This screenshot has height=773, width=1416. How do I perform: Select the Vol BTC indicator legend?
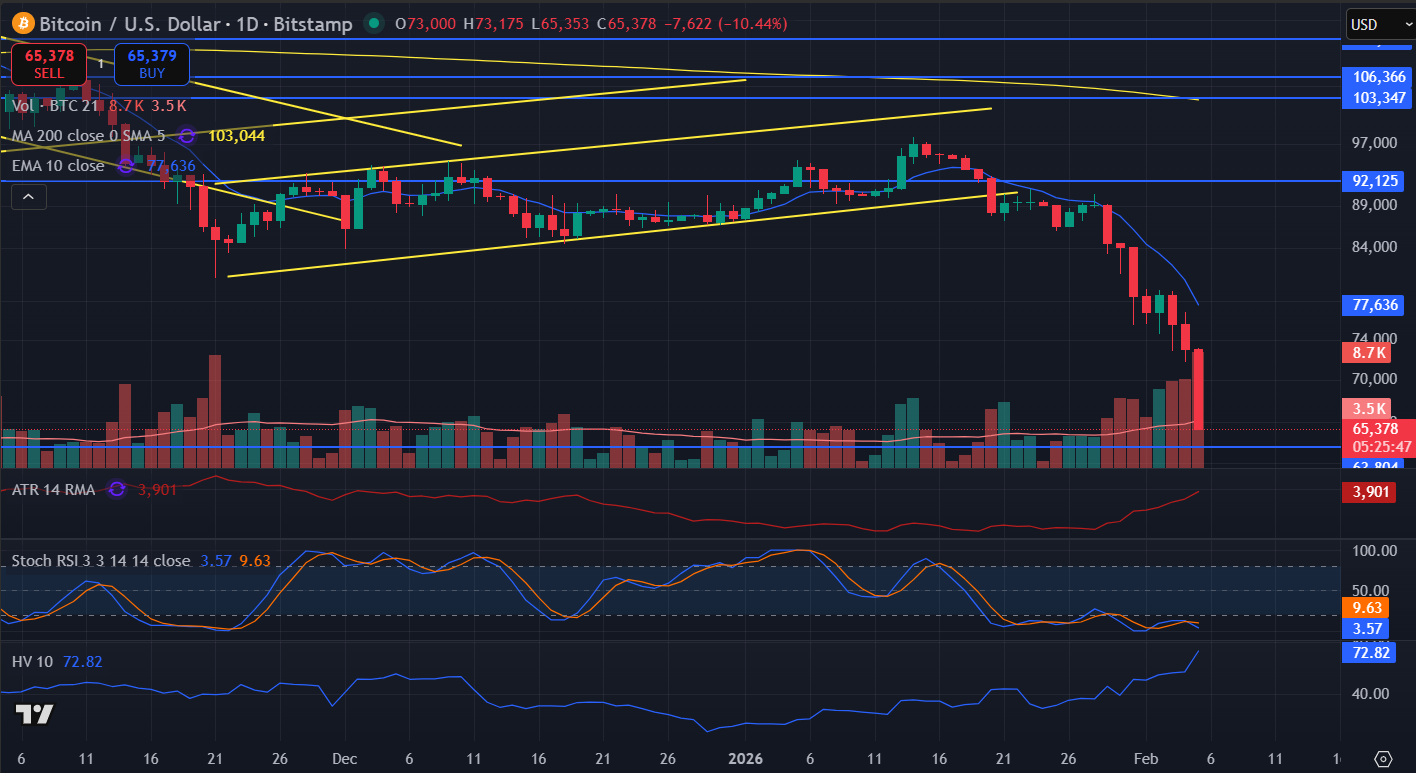pos(55,105)
